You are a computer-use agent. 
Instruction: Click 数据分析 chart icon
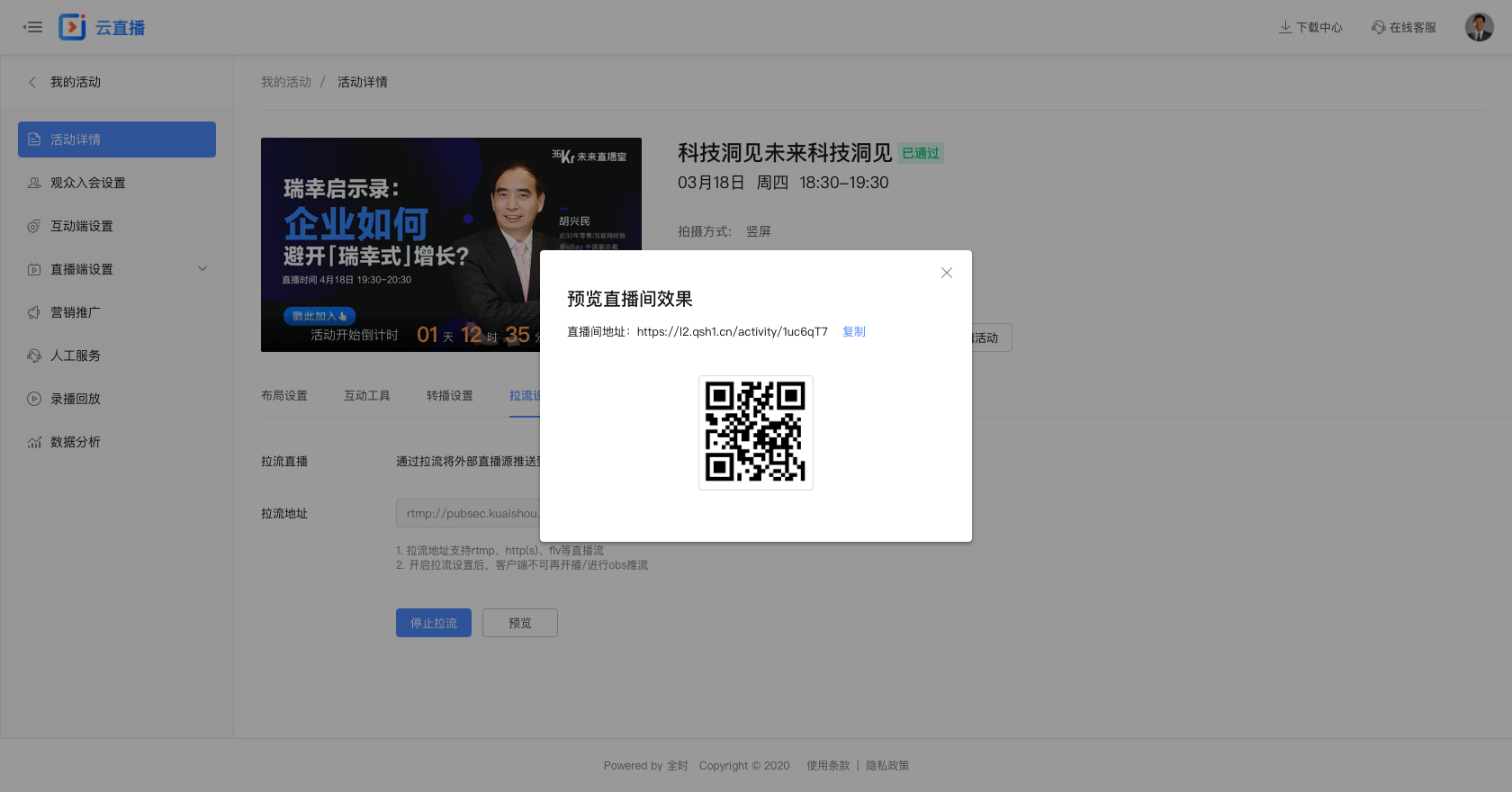34,442
